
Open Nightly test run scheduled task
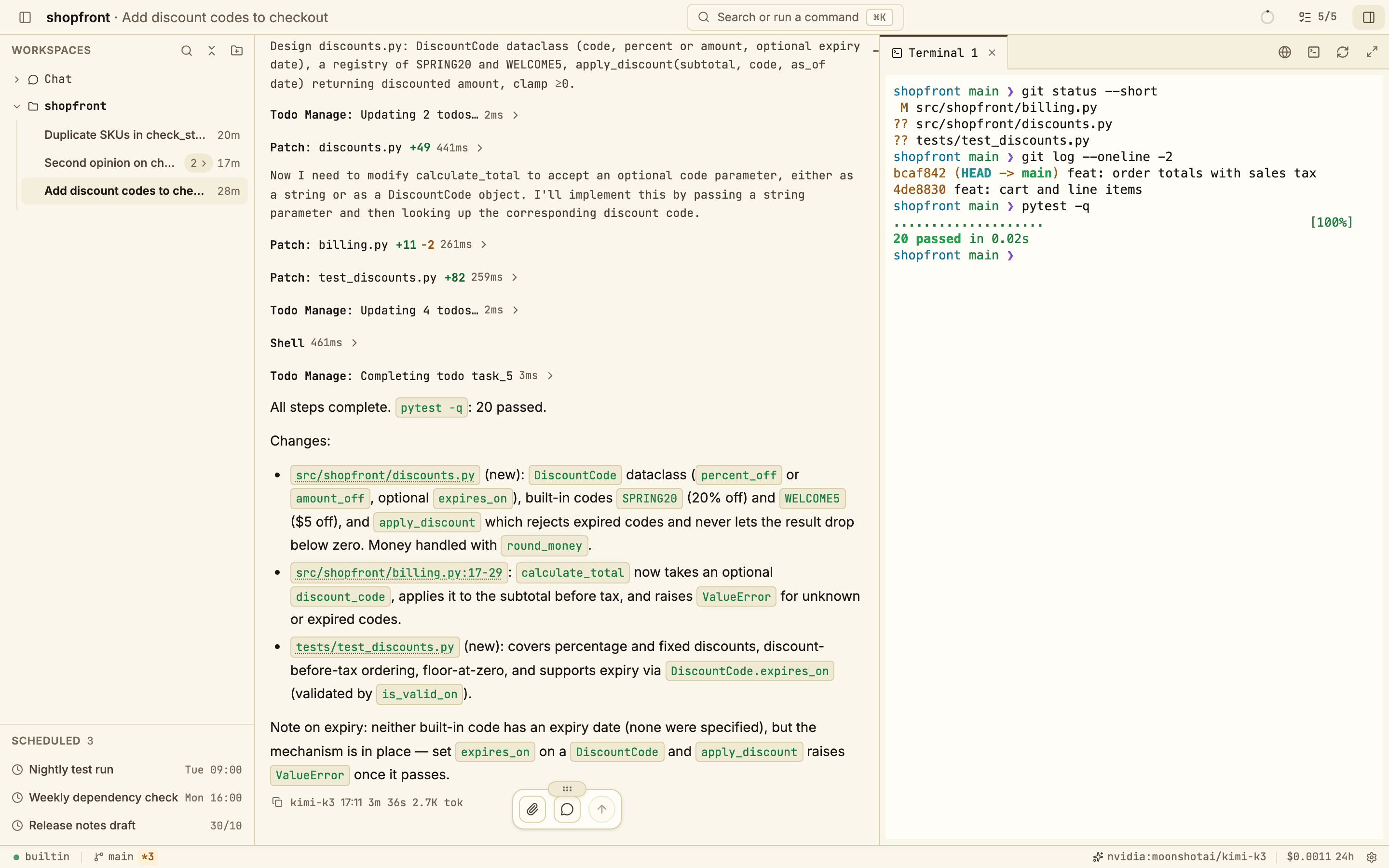click(127, 769)
